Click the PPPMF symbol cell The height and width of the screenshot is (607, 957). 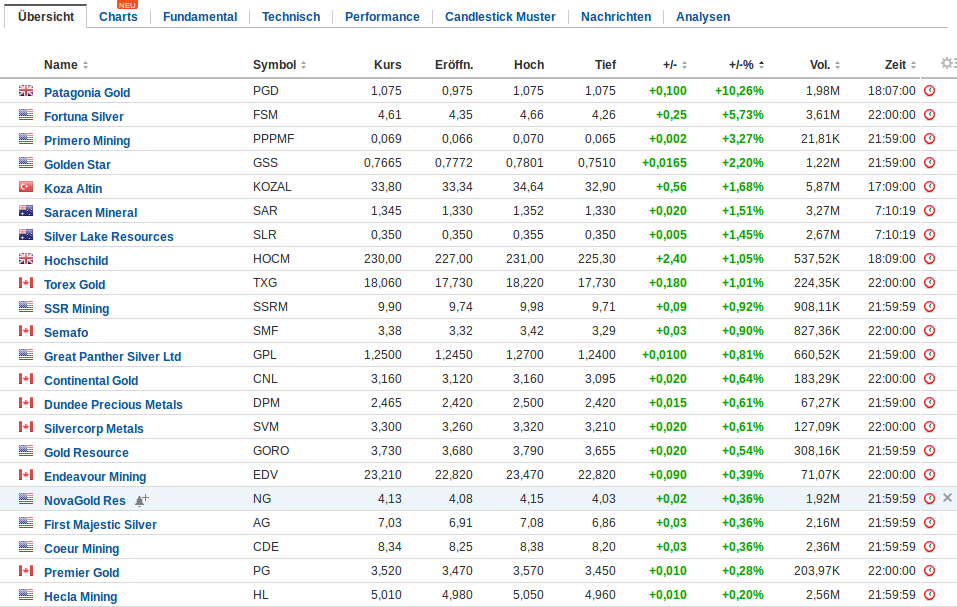273,139
